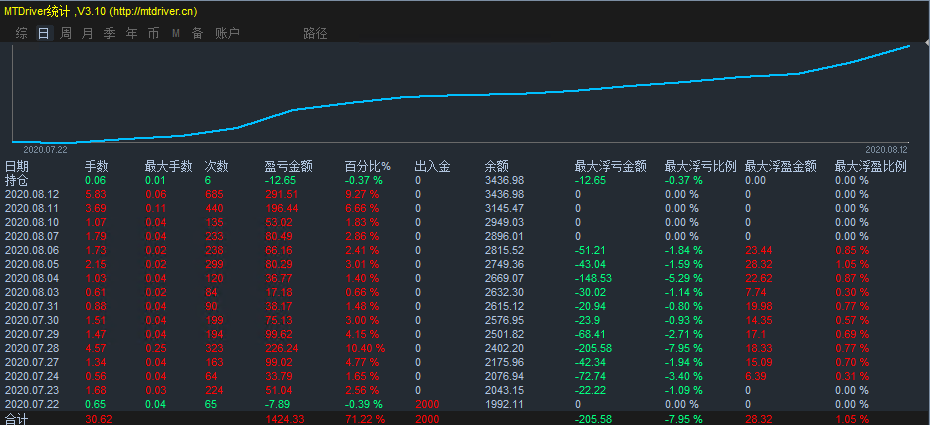Switch to the 日 daily statistics tab
Viewport: 930px width, 425px height.
pos(43,33)
